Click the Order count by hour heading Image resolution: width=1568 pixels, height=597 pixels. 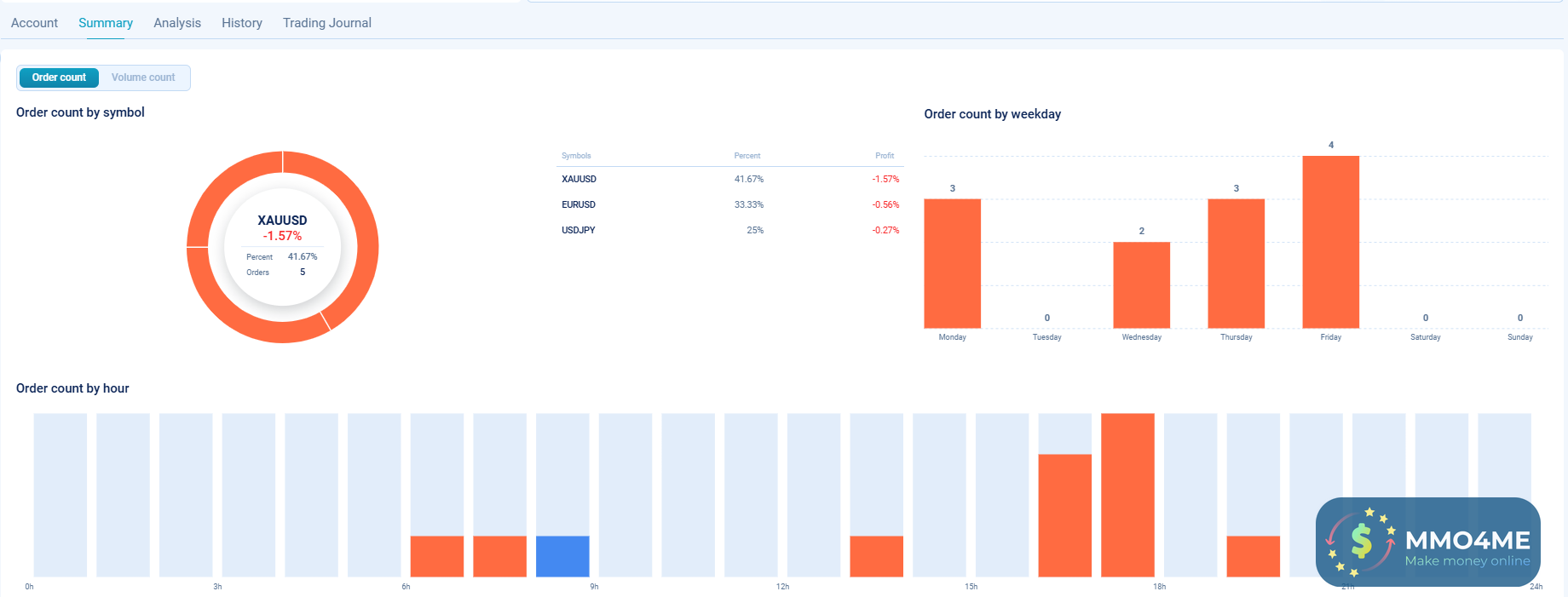click(x=72, y=388)
